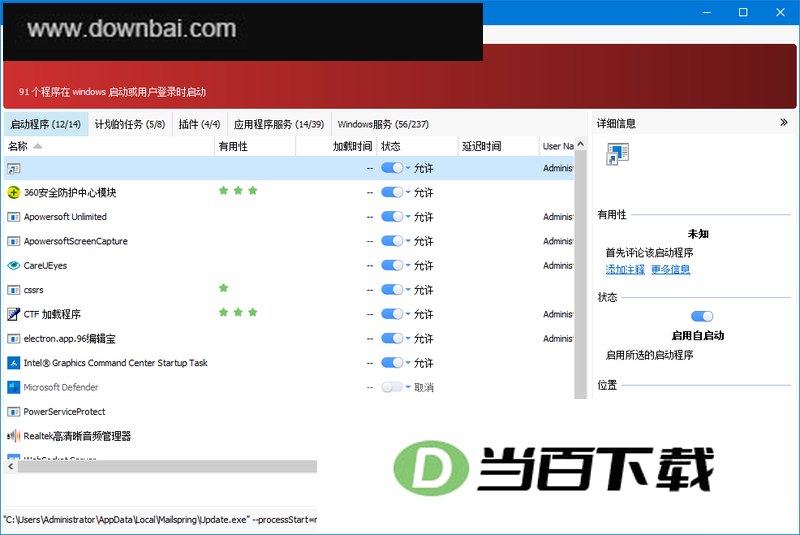Sort by User Name column header

point(557,146)
